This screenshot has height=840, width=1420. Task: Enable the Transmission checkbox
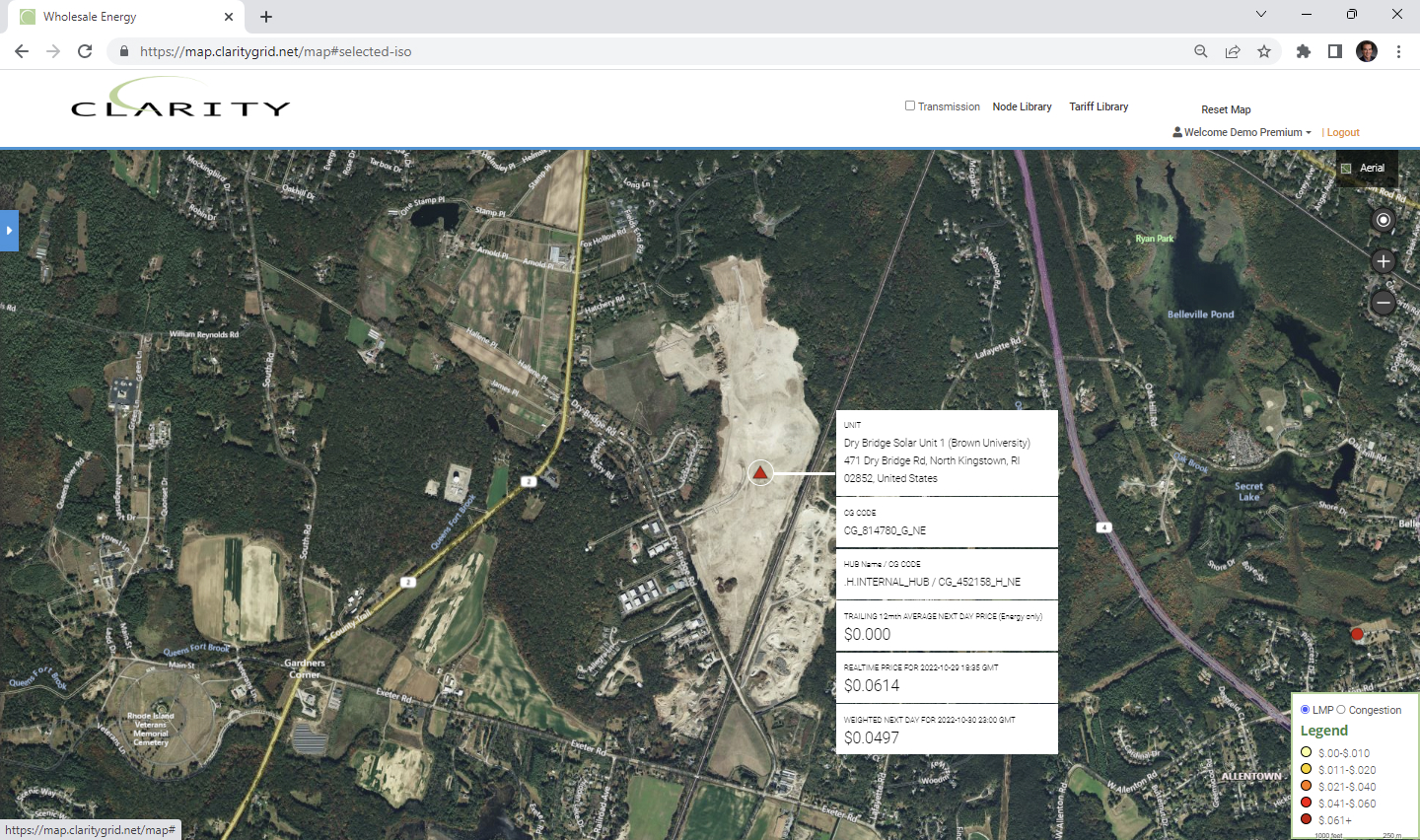pyautogui.click(x=910, y=105)
